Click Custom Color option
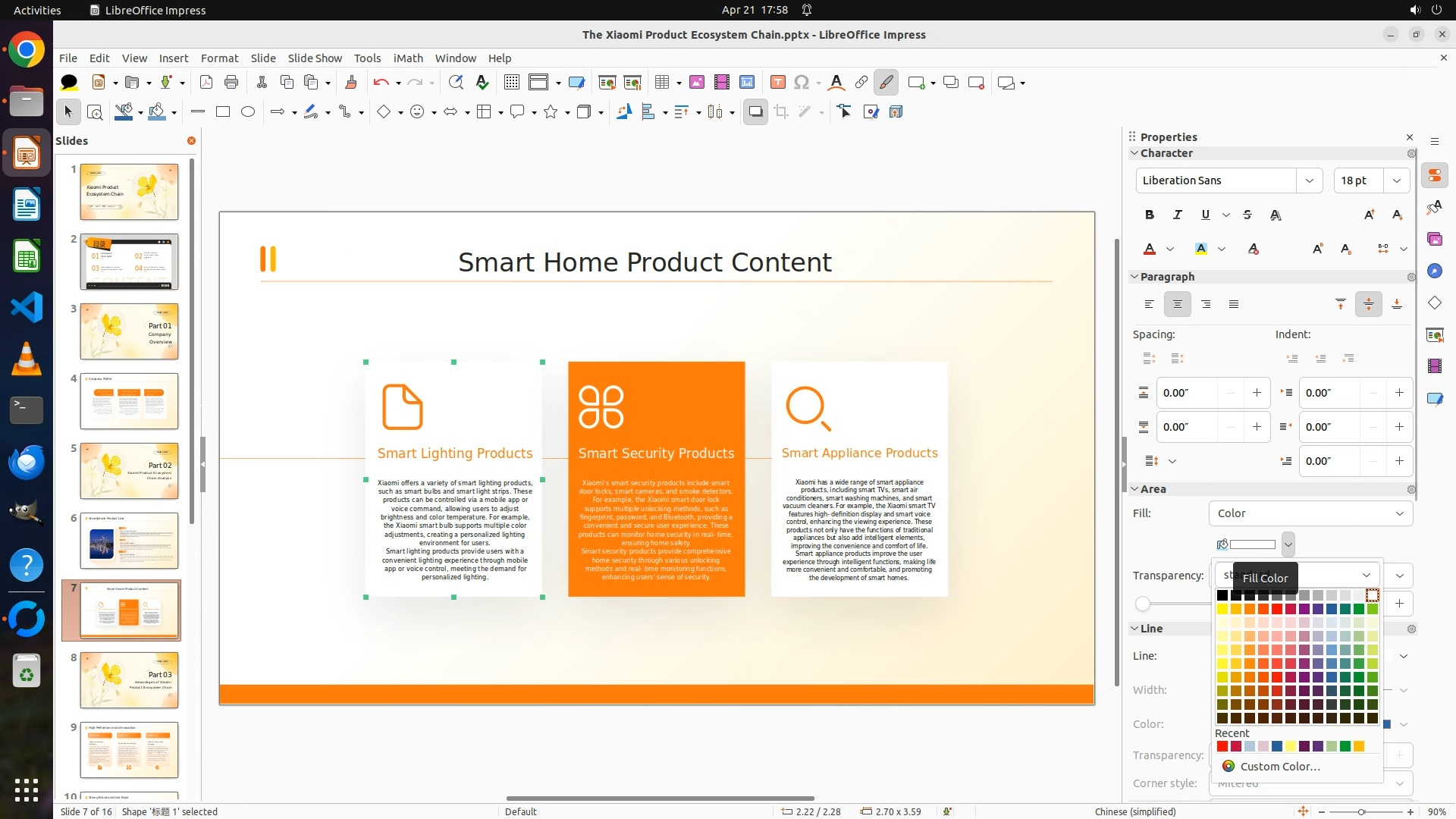 click(1279, 767)
